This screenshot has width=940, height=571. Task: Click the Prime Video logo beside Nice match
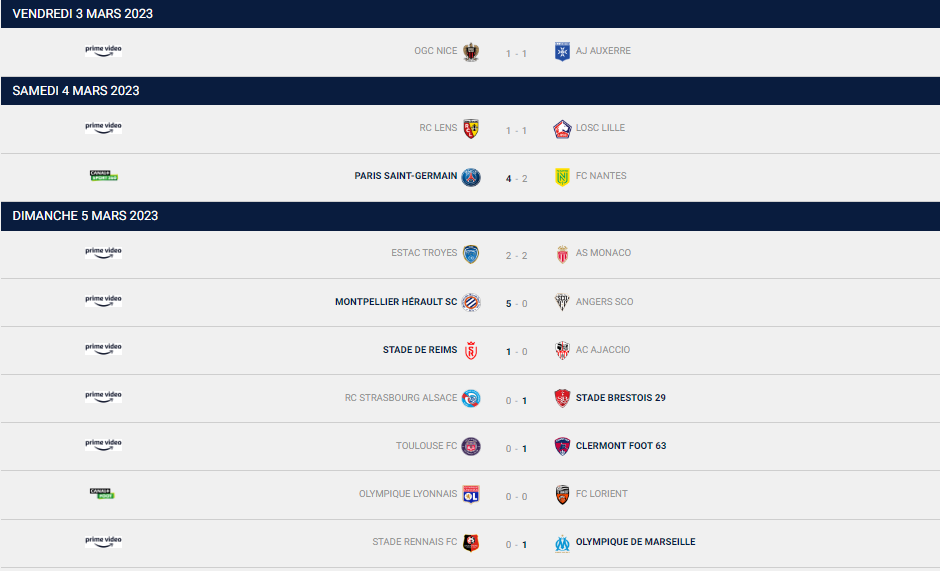tap(103, 50)
